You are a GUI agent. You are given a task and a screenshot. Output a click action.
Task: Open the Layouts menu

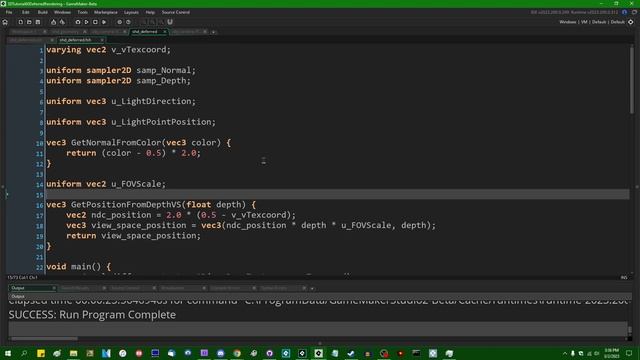pos(131,12)
